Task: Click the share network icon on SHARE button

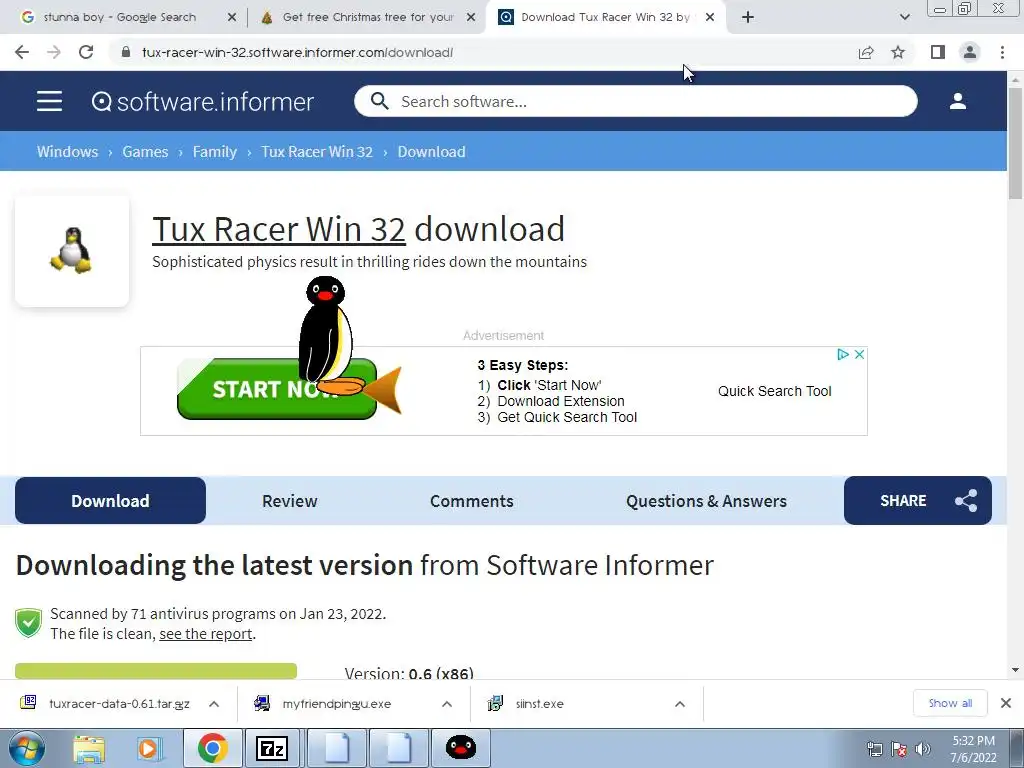Action: click(x=966, y=501)
